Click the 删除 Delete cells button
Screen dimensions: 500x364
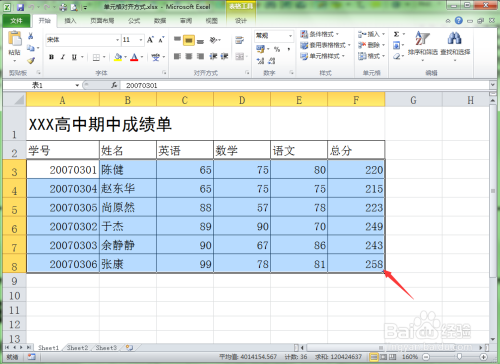[x=371, y=45]
